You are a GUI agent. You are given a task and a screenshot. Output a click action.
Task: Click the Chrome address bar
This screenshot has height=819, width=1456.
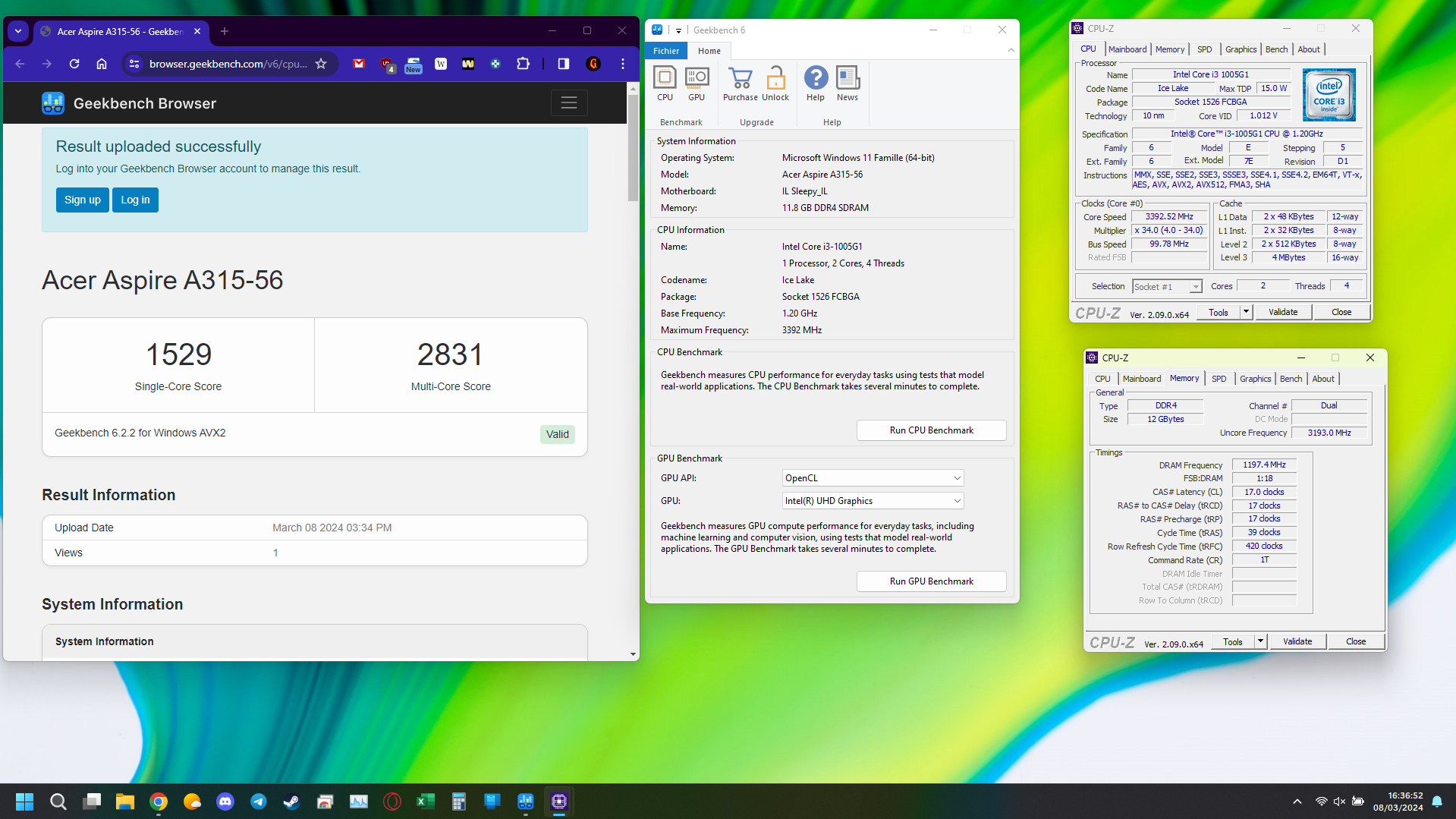pyautogui.click(x=228, y=64)
